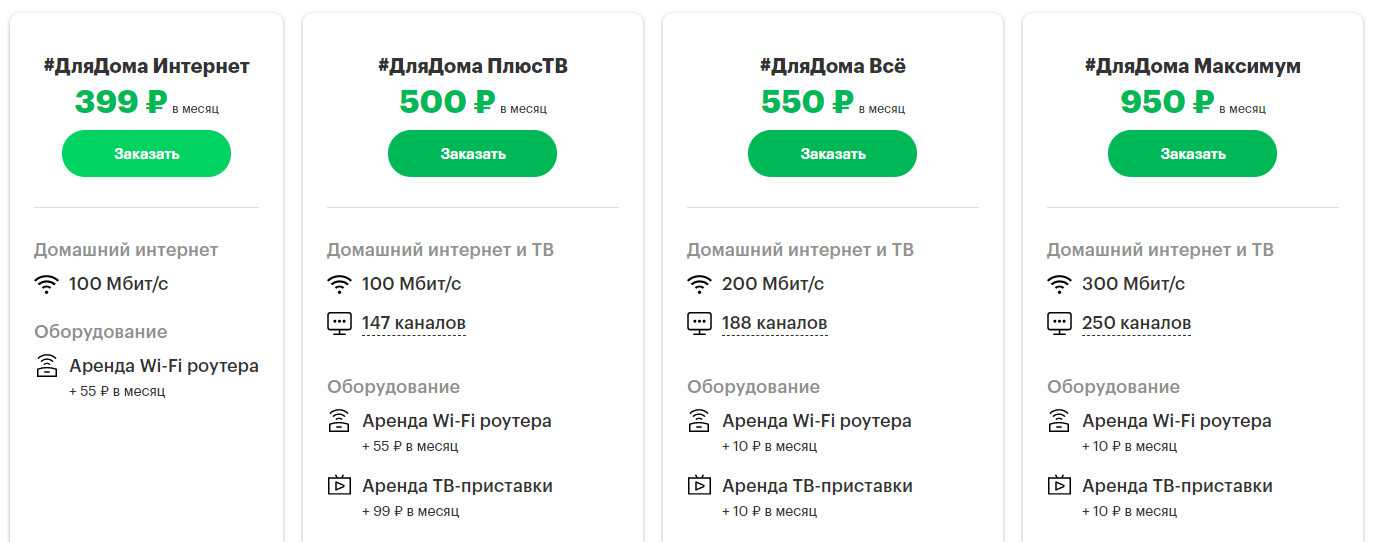The height and width of the screenshot is (542, 1373).
Task: Click TV channels icon next to 188 каналов
Action: coord(699,323)
